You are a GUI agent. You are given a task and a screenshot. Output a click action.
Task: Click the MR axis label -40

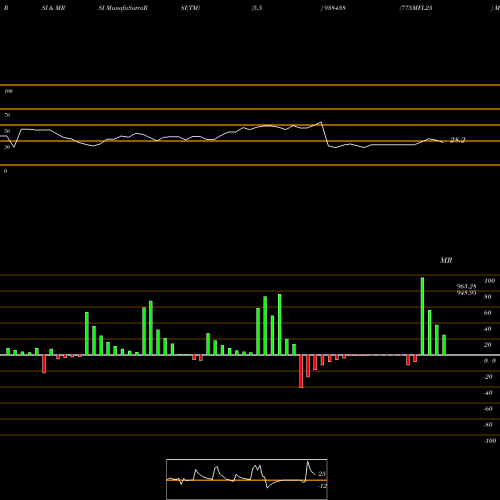488,393
